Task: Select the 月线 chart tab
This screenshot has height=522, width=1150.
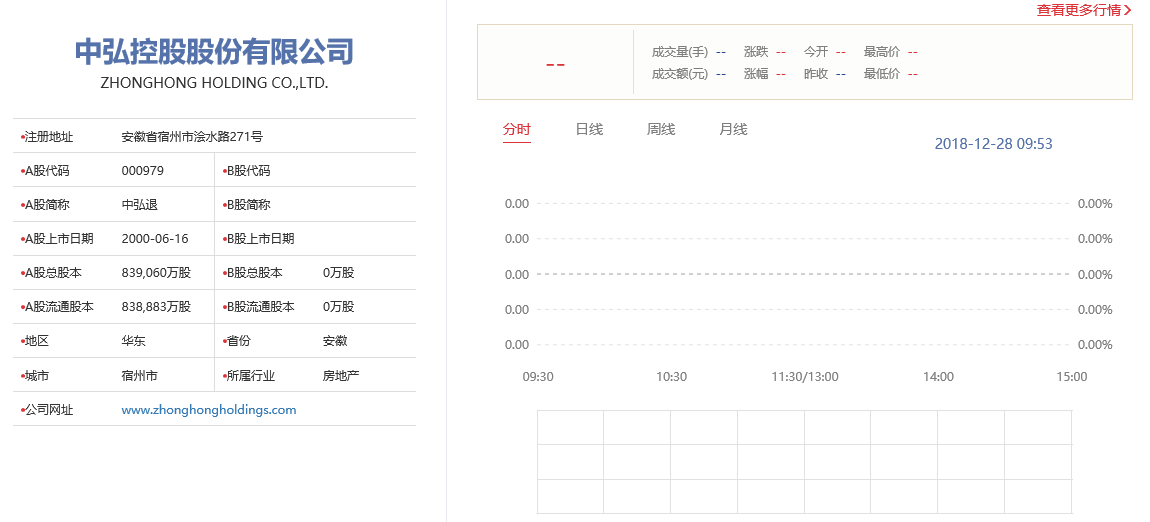Action: tap(733, 129)
